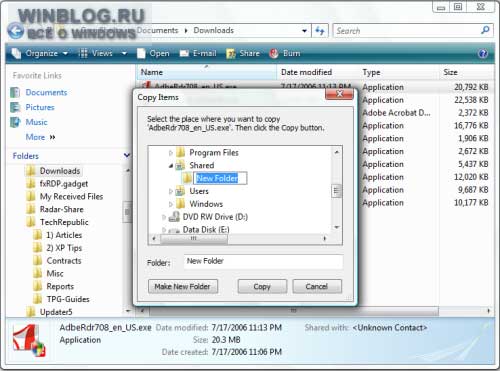500x371 pixels.
Task: Click the Windows folder icon in dialog
Action: pyautogui.click(x=180, y=204)
